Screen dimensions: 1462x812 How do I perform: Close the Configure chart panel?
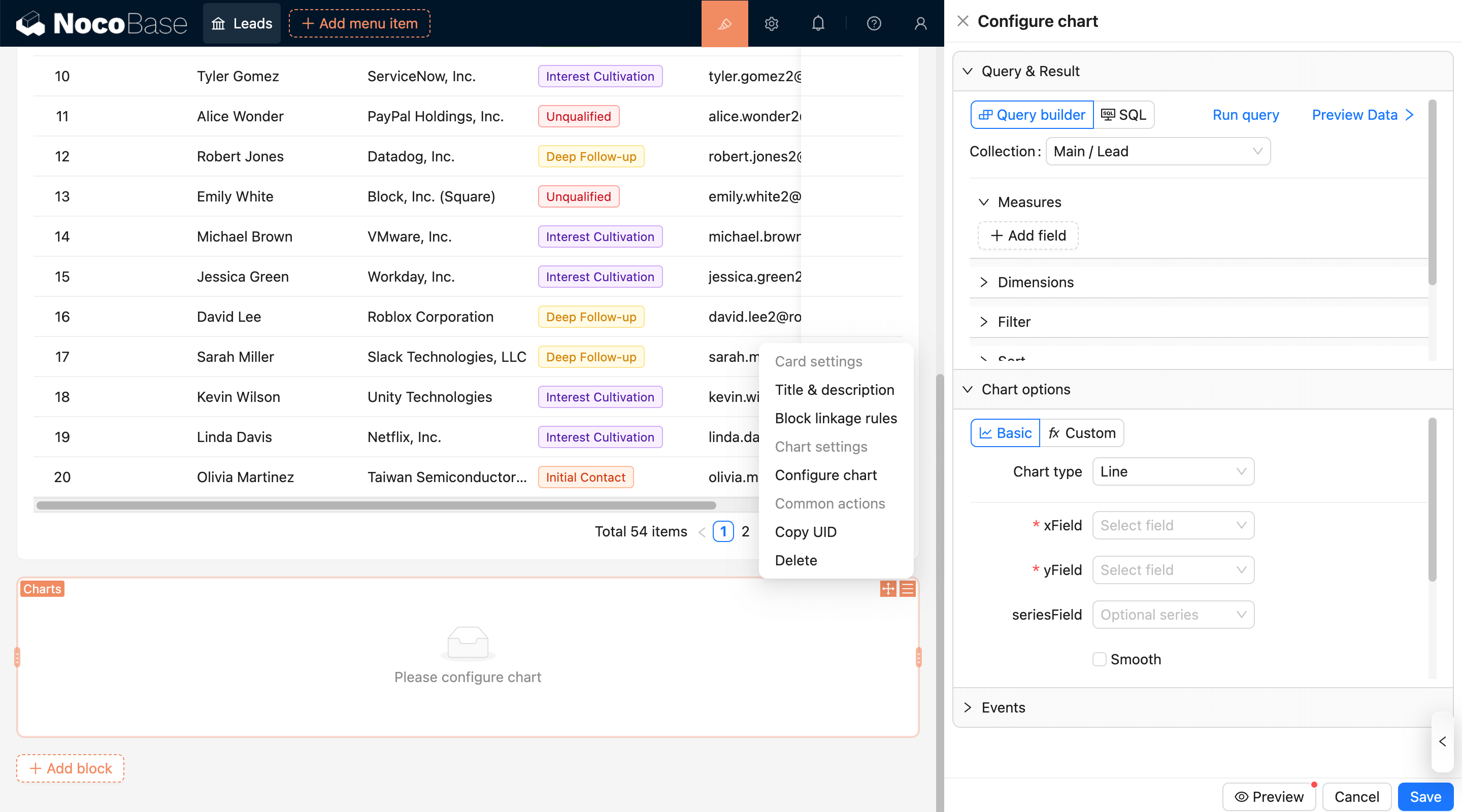click(962, 21)
